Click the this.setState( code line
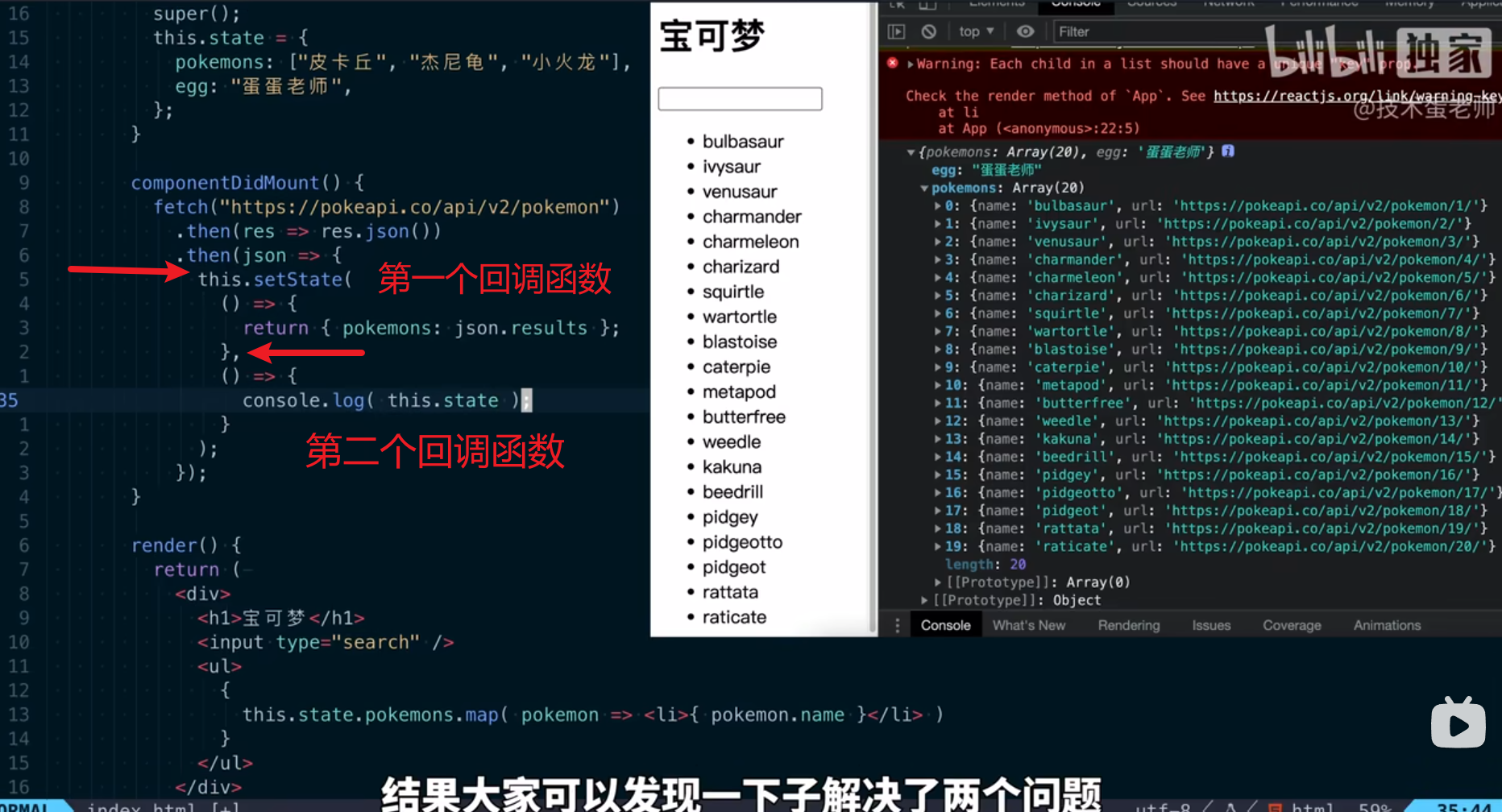This screenshot has width=1502, height=812. pyautogui.click(x=275, y=280)
